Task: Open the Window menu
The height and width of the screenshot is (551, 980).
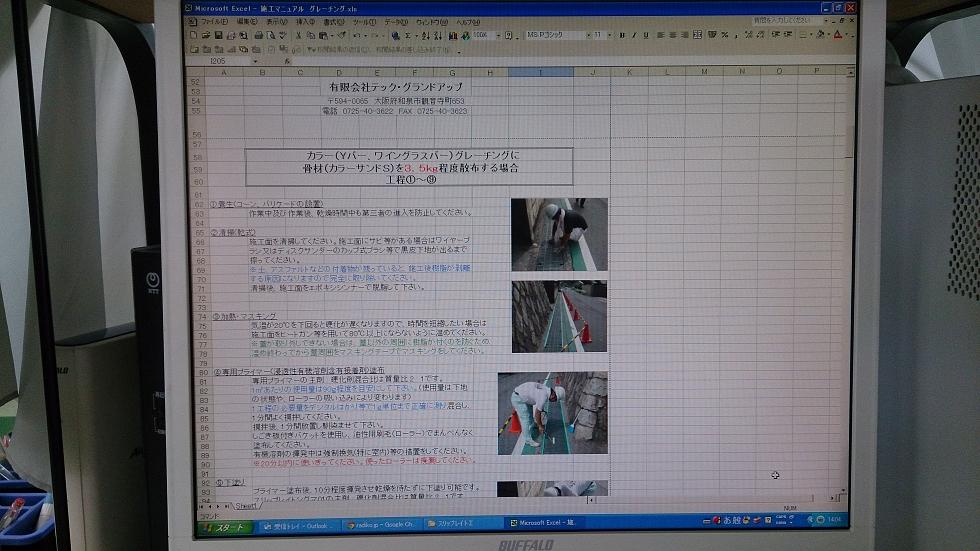Action: click(432, 21)
